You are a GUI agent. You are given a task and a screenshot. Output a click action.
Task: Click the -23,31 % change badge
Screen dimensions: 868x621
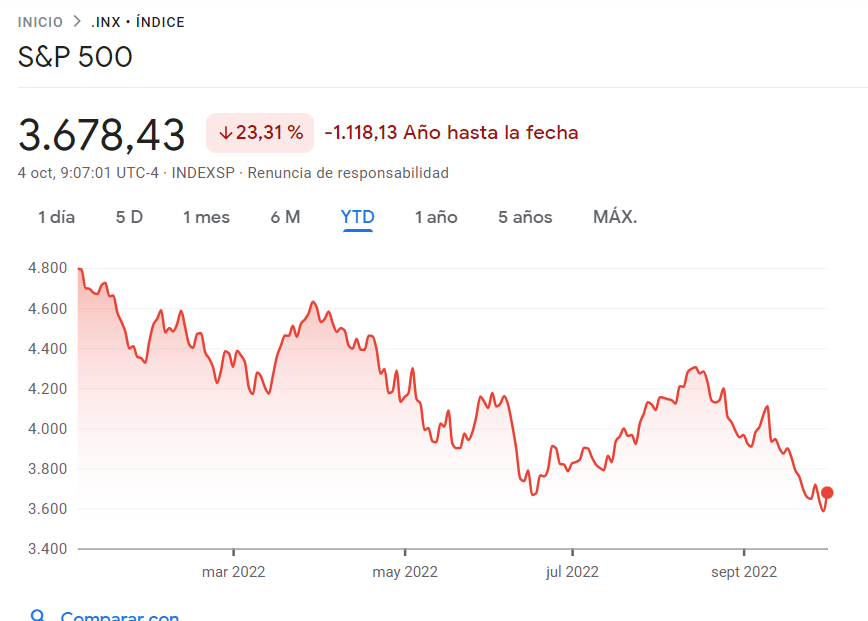(x=260, y=133)
